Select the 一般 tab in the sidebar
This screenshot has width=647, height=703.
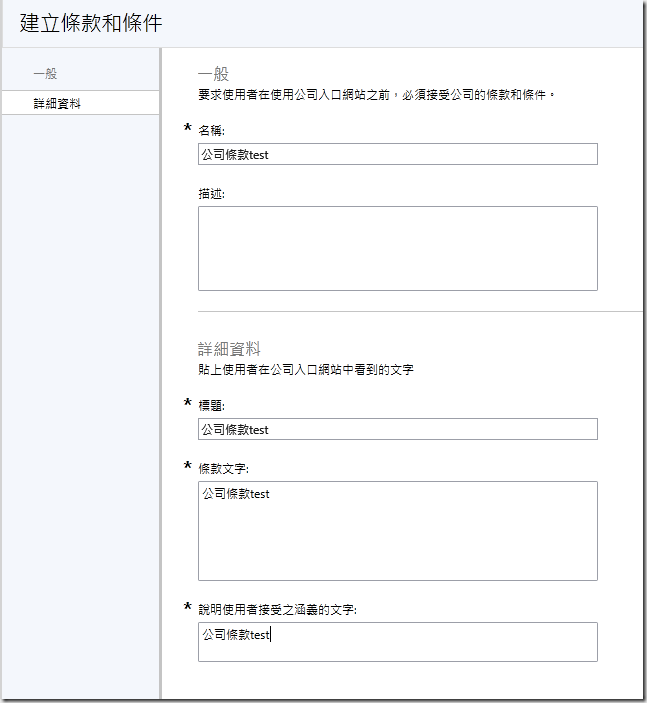point(45,74)
